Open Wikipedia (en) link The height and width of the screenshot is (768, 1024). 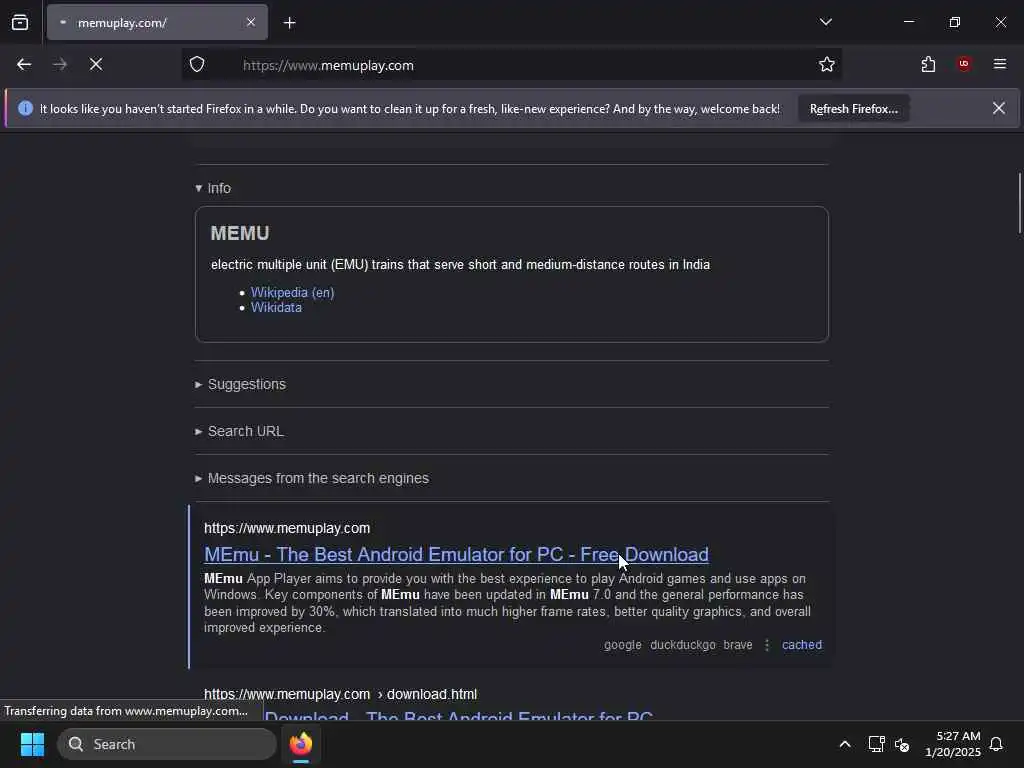(x=293, y=293)
